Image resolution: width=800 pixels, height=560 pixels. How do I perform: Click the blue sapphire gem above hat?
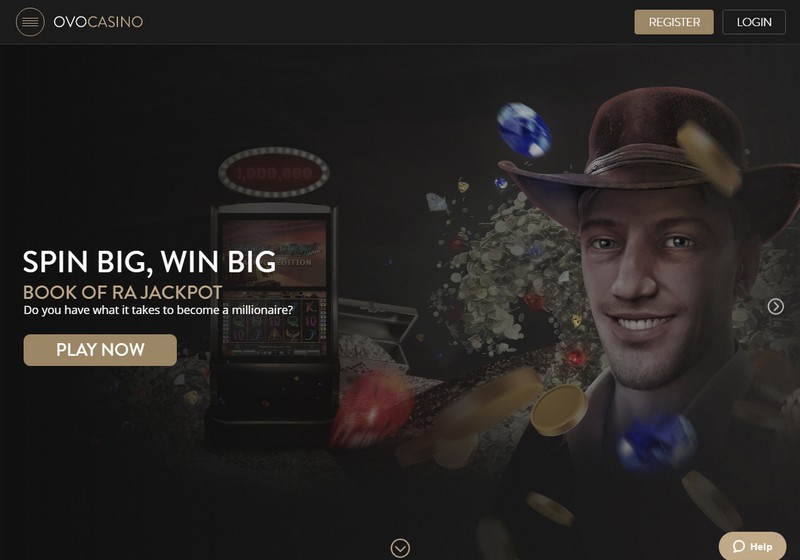524,130
